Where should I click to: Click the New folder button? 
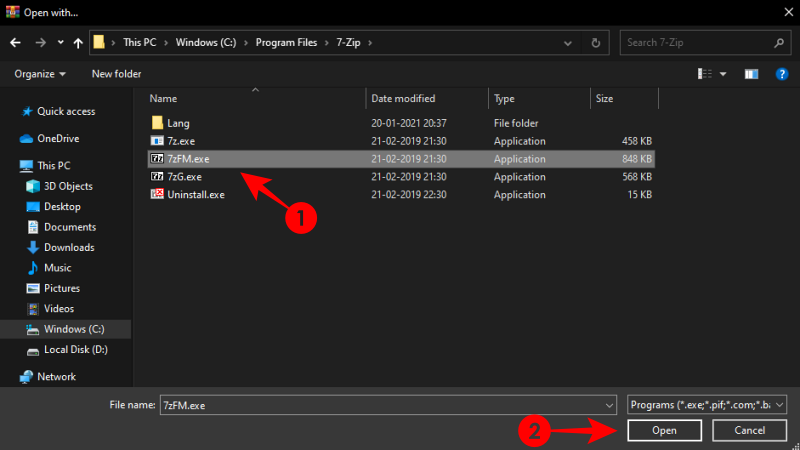tap(116, 74)
